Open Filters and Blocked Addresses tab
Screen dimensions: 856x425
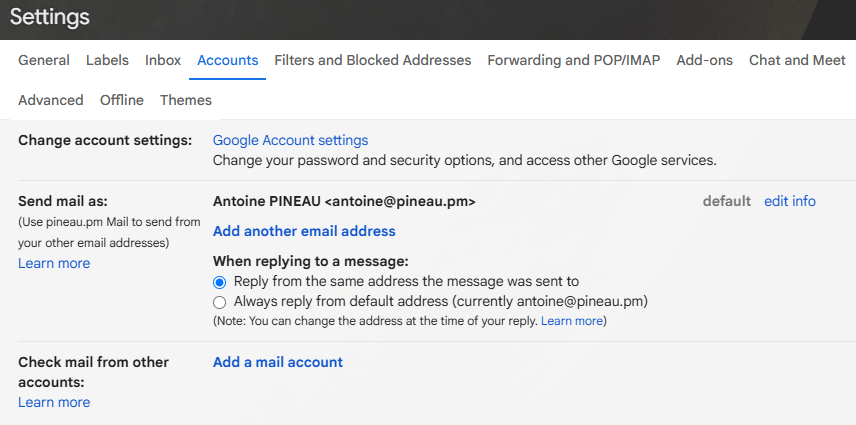pos(373,60)
